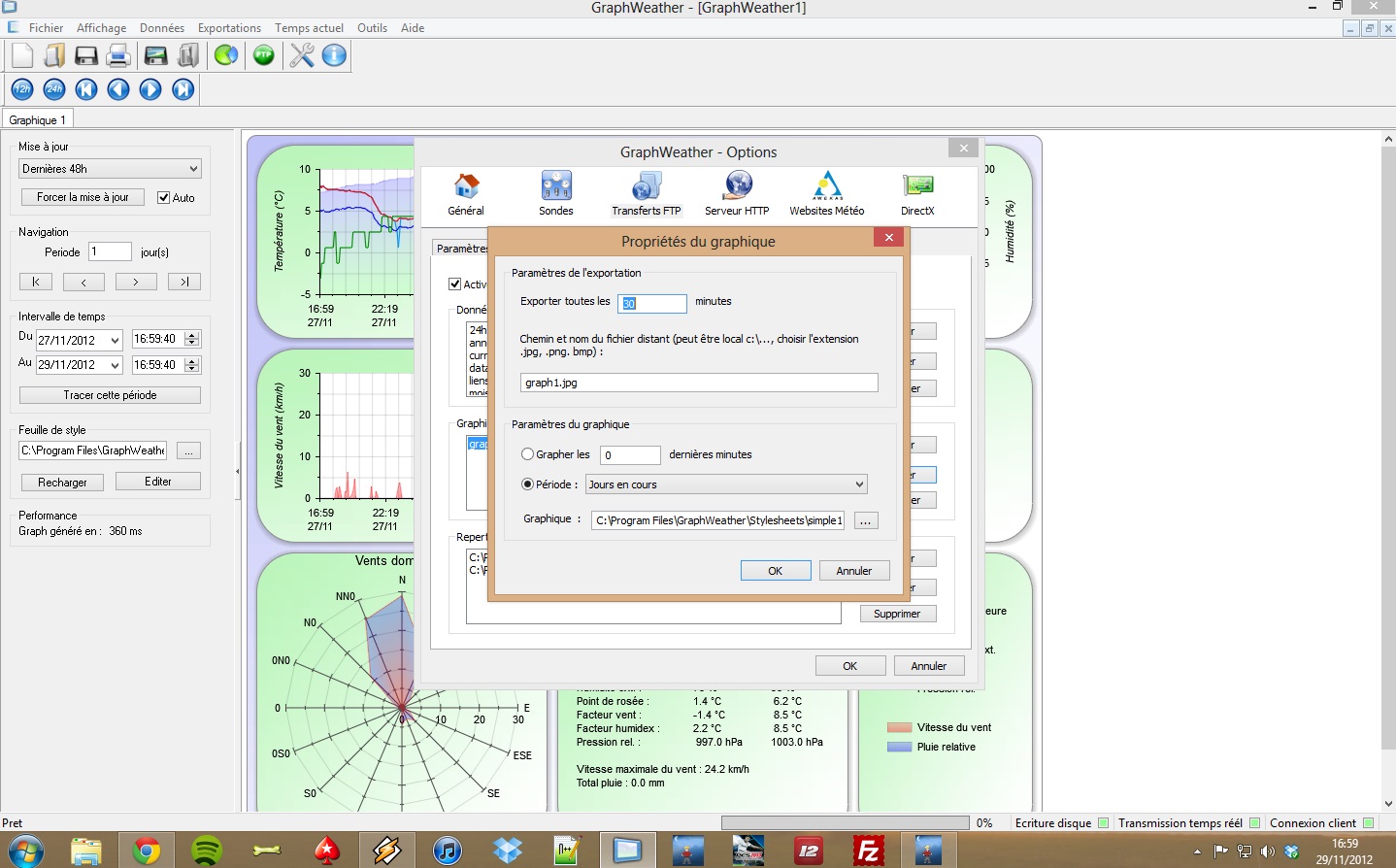Click the blue info icon
Image resolution: width=1396 pixels, height=868 pixels.
click(x=334, y=55)
